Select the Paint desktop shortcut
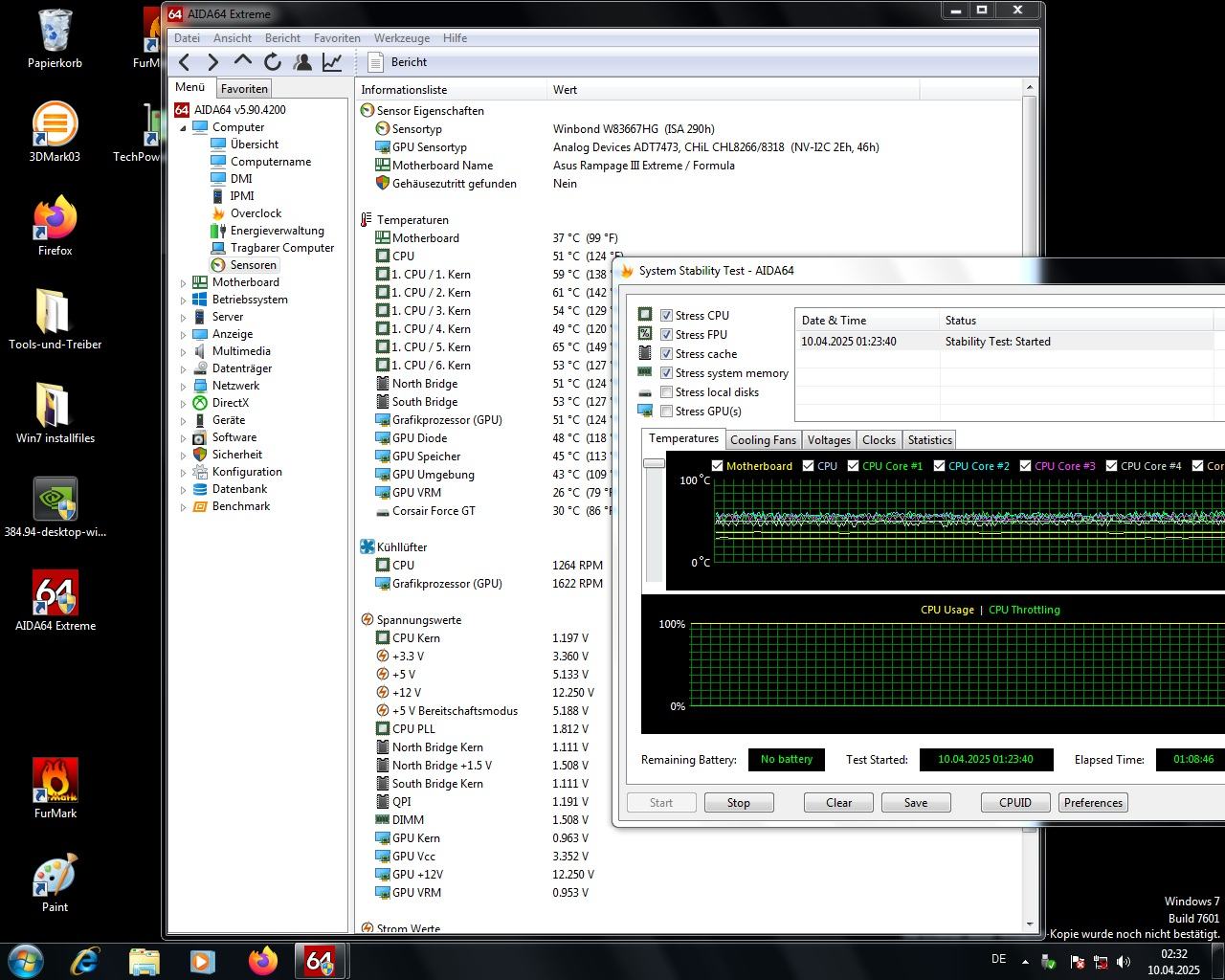The image size is (1225, 980). [55, 883]
